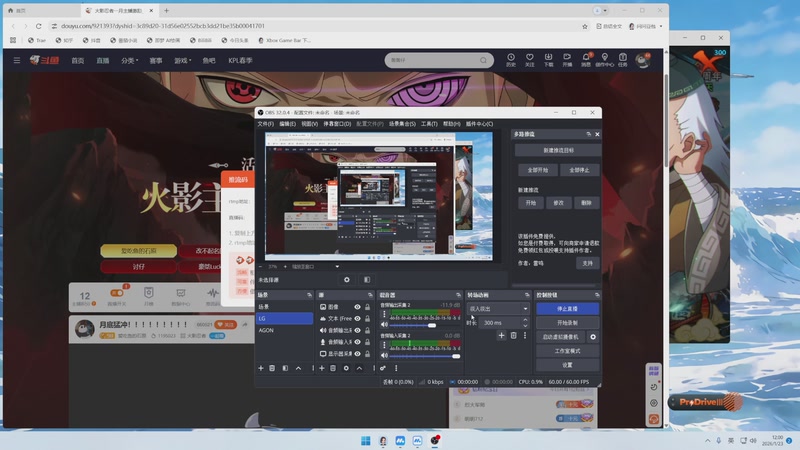Lock the 图像 source
The image size is (800, 450).
pyautogui.click(x=367, y=307)
